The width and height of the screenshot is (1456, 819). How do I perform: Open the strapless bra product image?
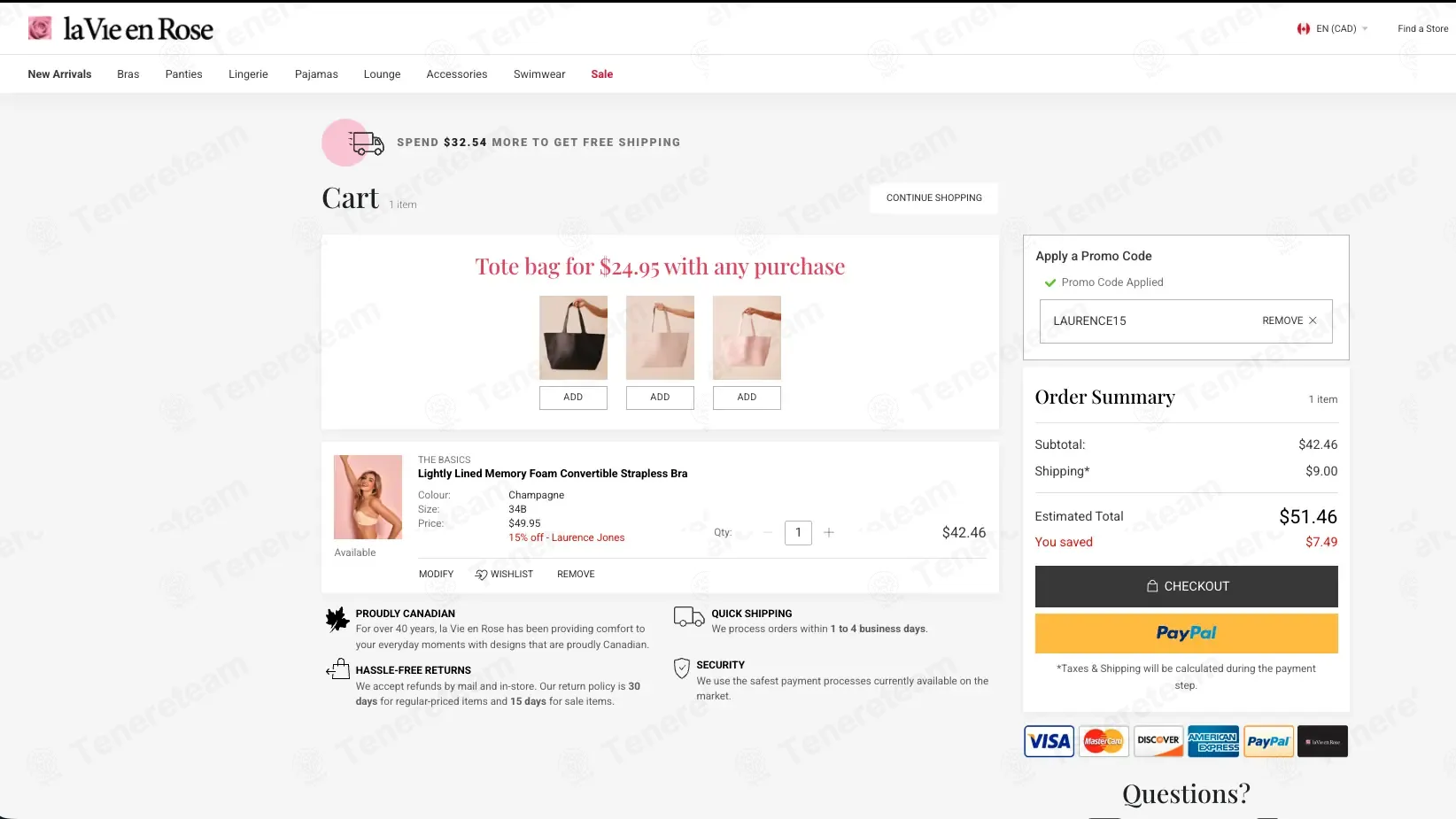tap(368, 497)
